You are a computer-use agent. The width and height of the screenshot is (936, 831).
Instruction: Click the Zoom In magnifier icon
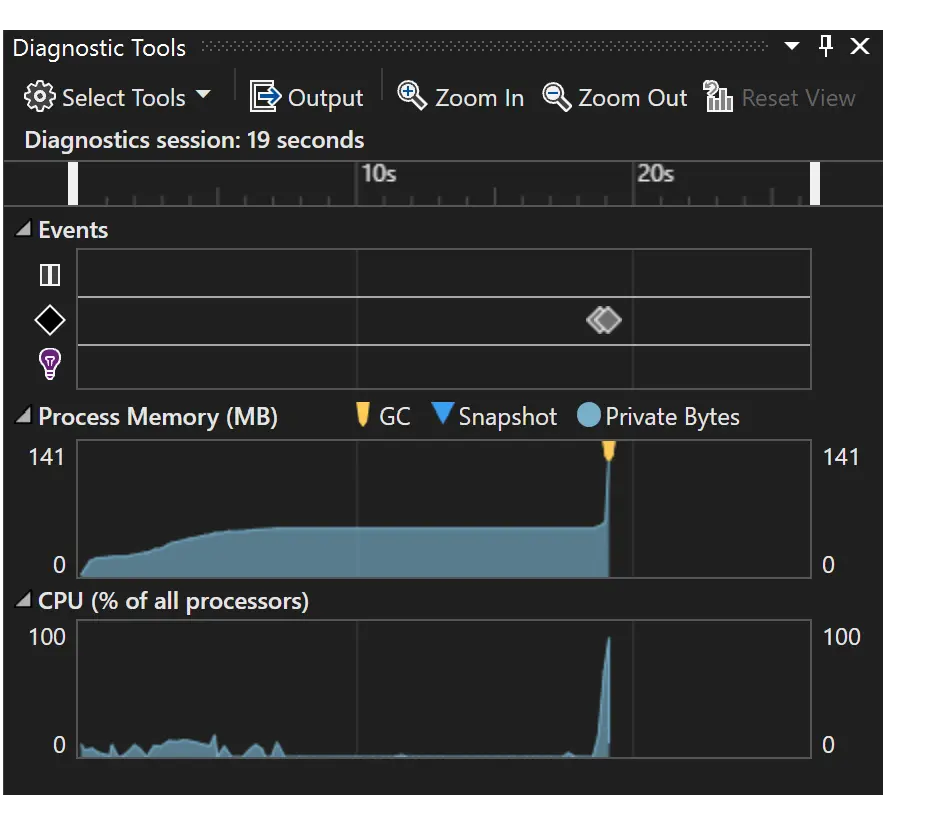click(x=411, y=96)
